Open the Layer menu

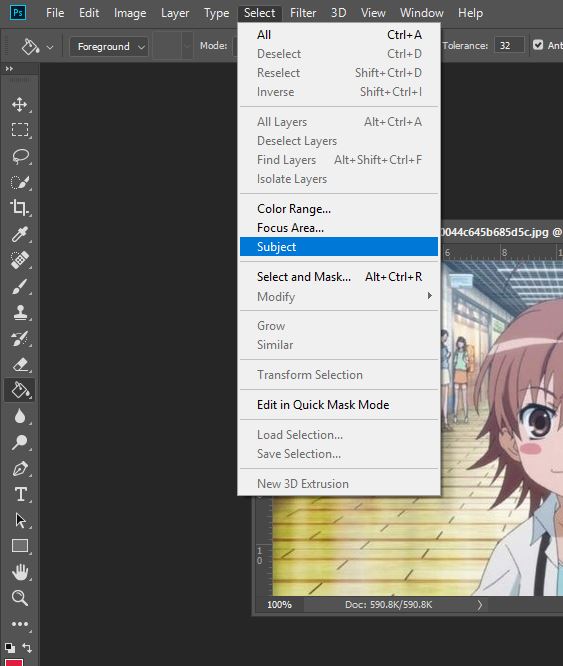coord(175,13)
